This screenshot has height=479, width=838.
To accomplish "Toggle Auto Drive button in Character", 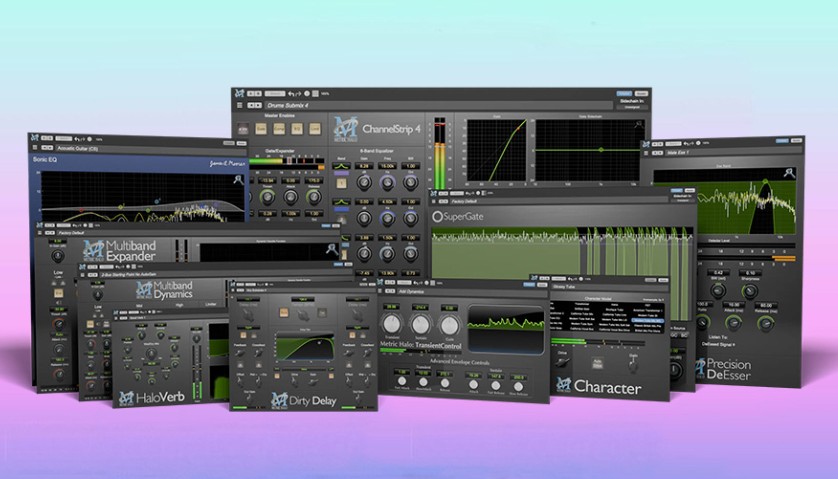I will click(597, 362).
